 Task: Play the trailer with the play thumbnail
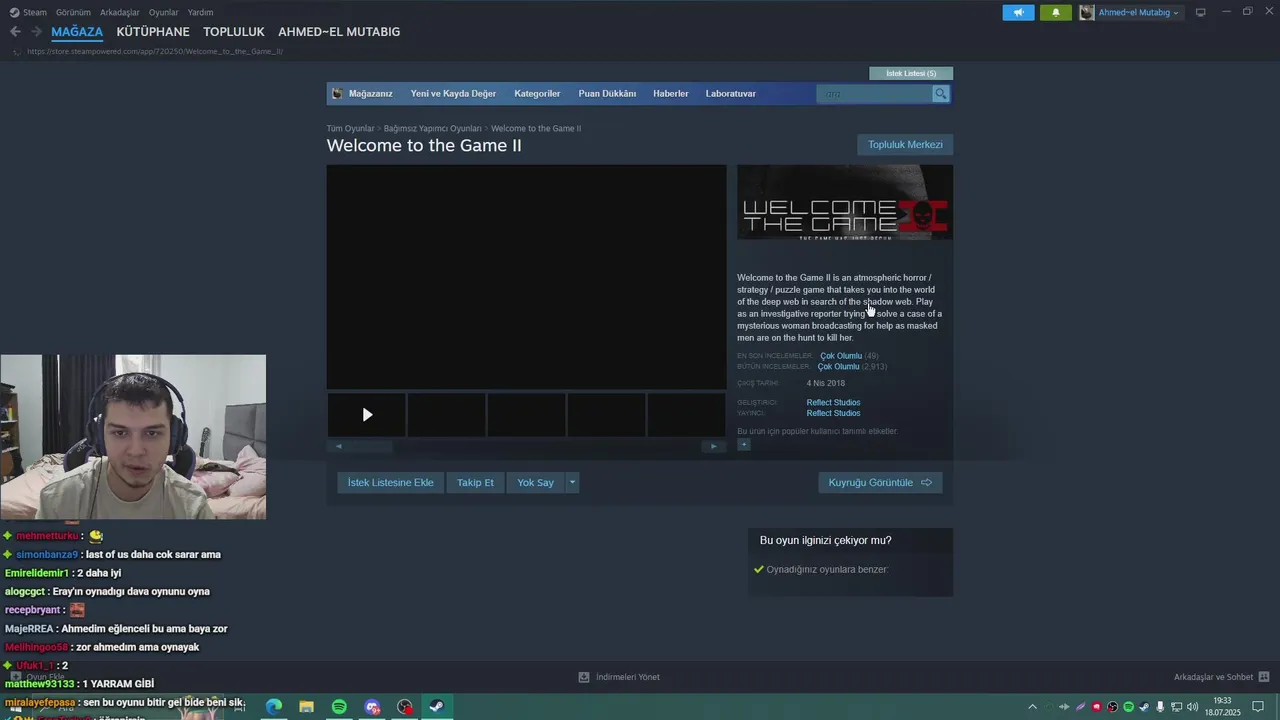367,415
